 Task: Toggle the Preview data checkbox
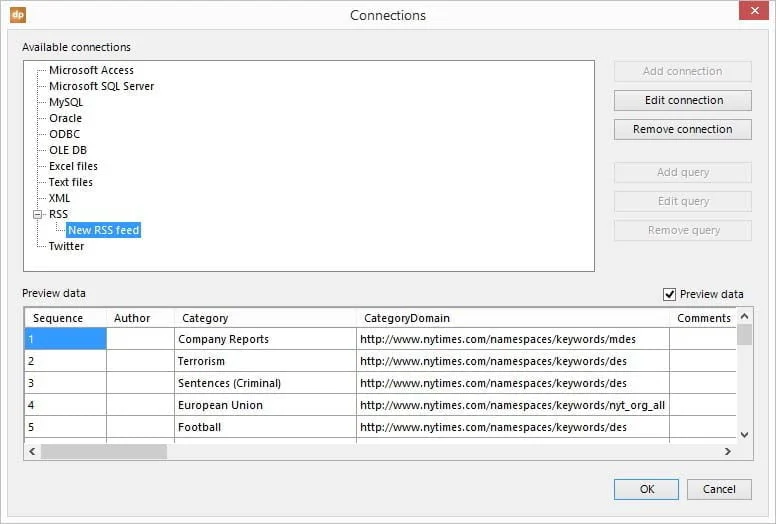click(x=669, y=294)
